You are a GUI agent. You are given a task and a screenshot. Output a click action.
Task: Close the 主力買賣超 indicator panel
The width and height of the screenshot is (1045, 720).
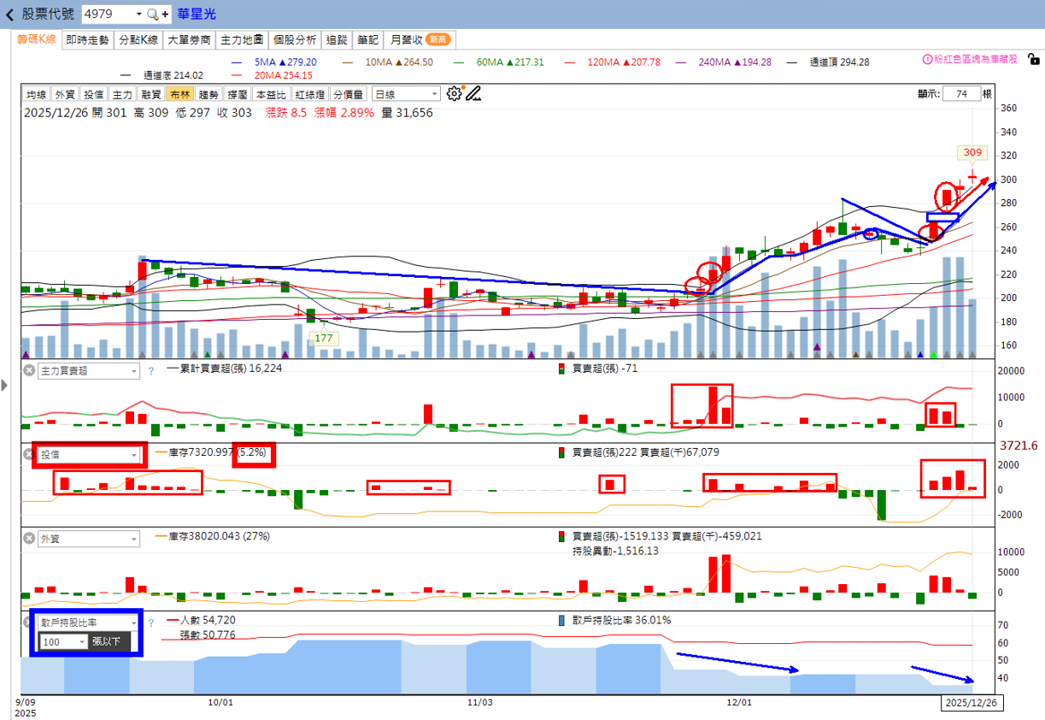pyautogui.click(x=29, y=370)
